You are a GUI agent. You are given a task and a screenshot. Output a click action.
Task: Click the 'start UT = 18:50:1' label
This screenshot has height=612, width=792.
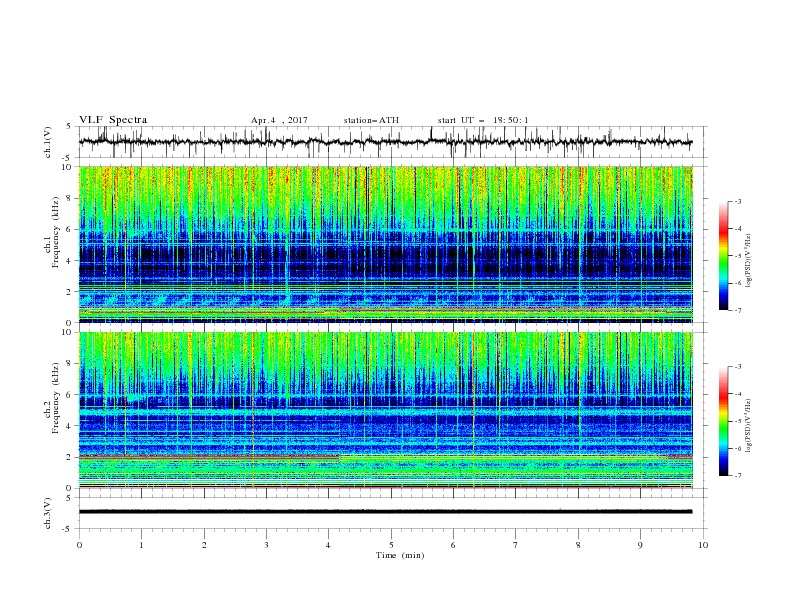click(x=483, y=120)
